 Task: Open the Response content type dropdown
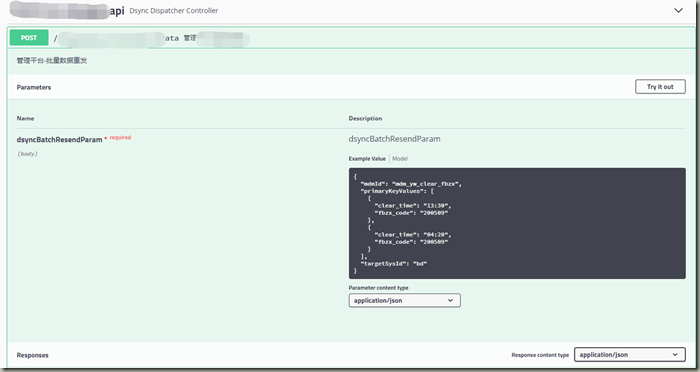pyautogui.click(x=630, y=355)
